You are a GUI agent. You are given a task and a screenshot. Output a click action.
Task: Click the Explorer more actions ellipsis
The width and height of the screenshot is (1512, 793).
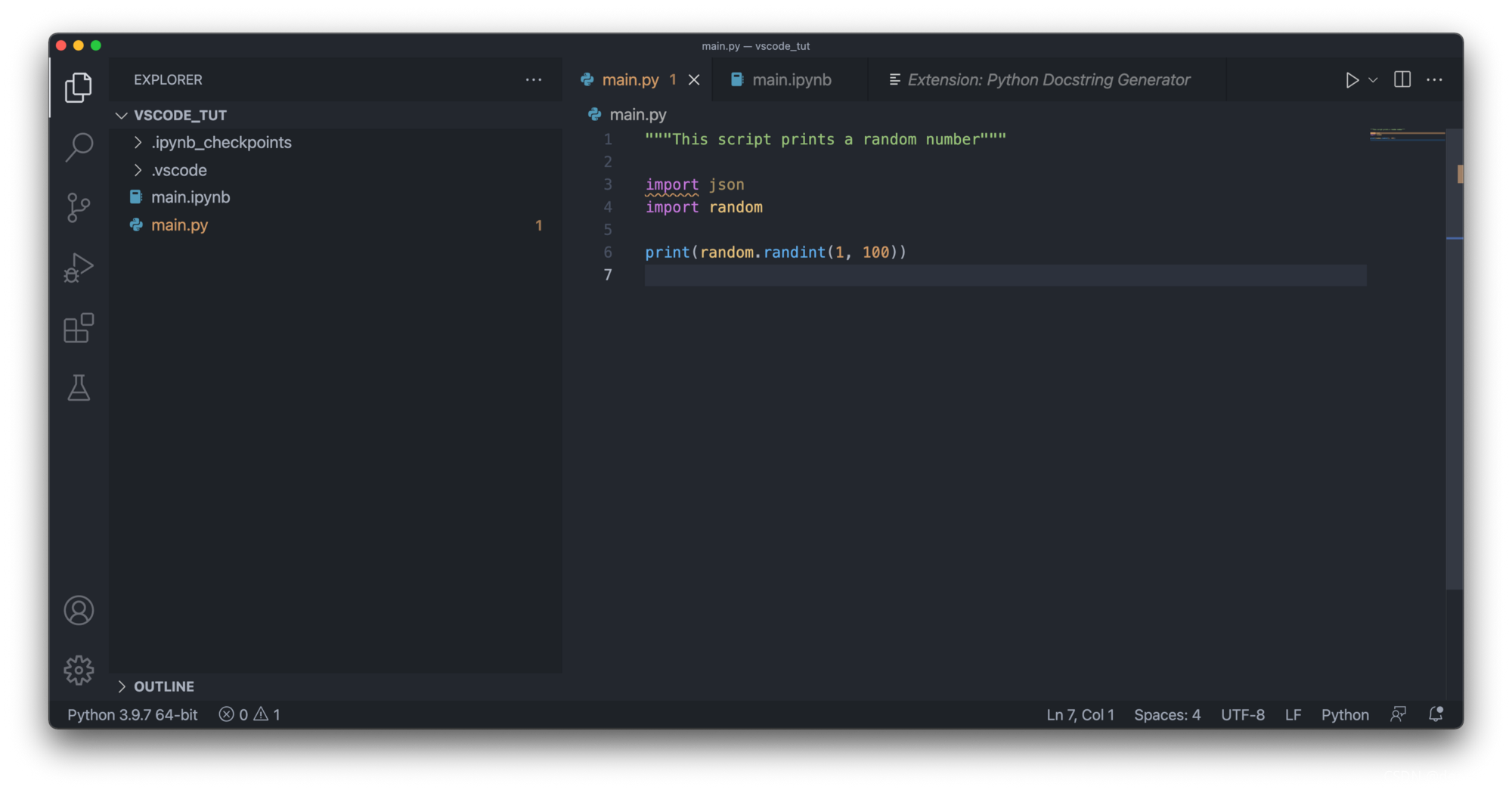point(534,79)
